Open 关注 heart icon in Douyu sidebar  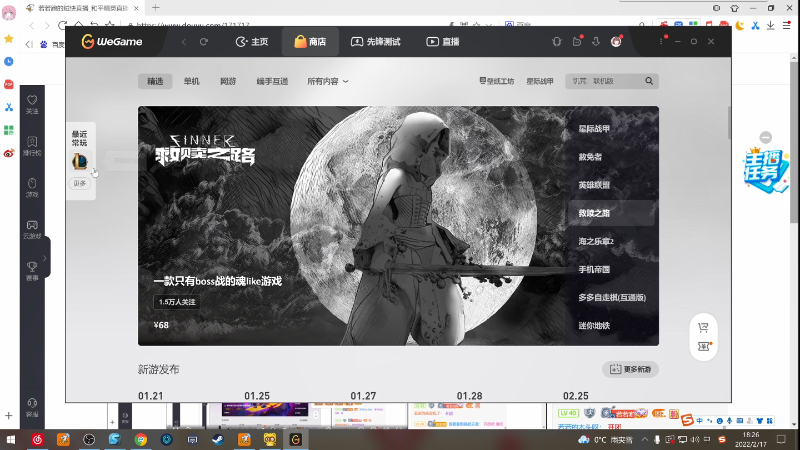(x=32, y=104)
